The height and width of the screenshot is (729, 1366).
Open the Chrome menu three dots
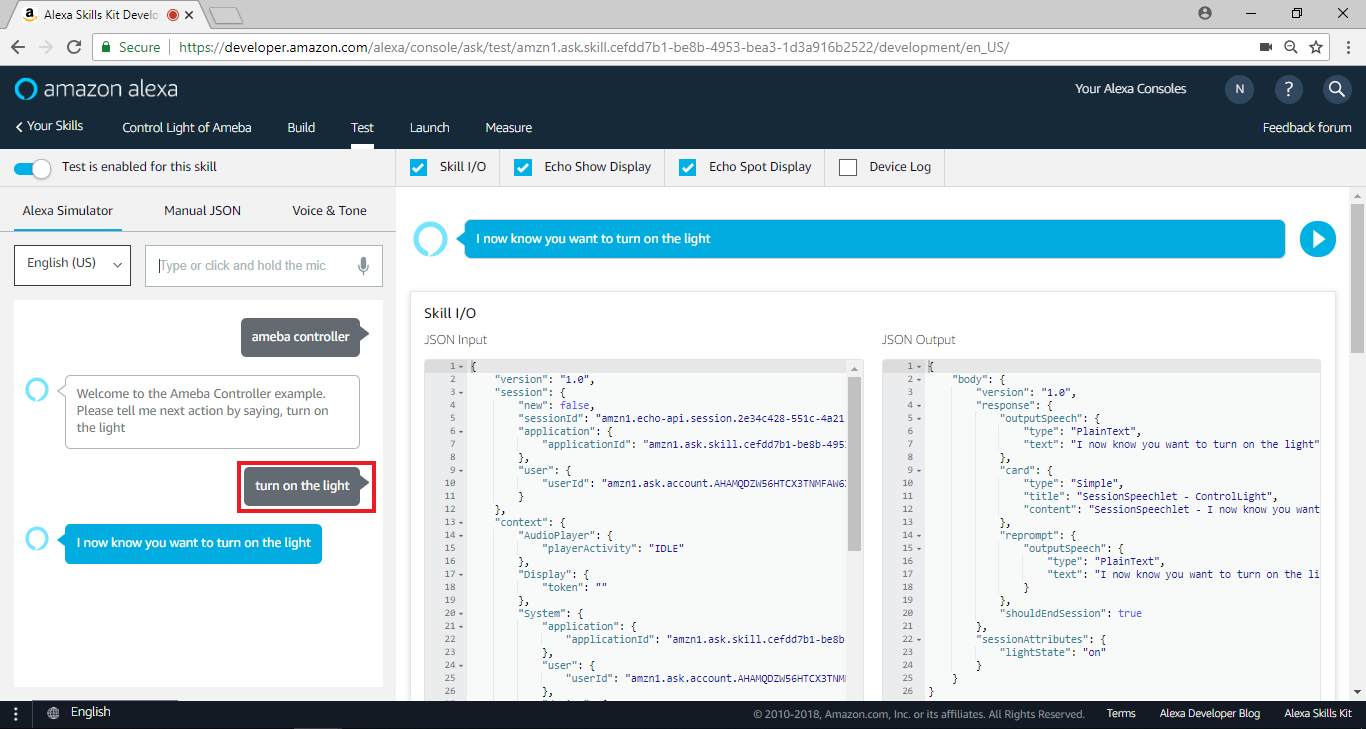1347,47
